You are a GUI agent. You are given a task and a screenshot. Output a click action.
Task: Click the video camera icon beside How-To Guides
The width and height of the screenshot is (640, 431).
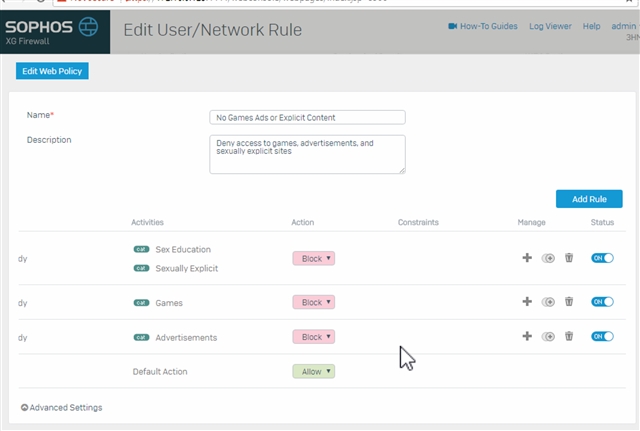(x=452, y=26)
